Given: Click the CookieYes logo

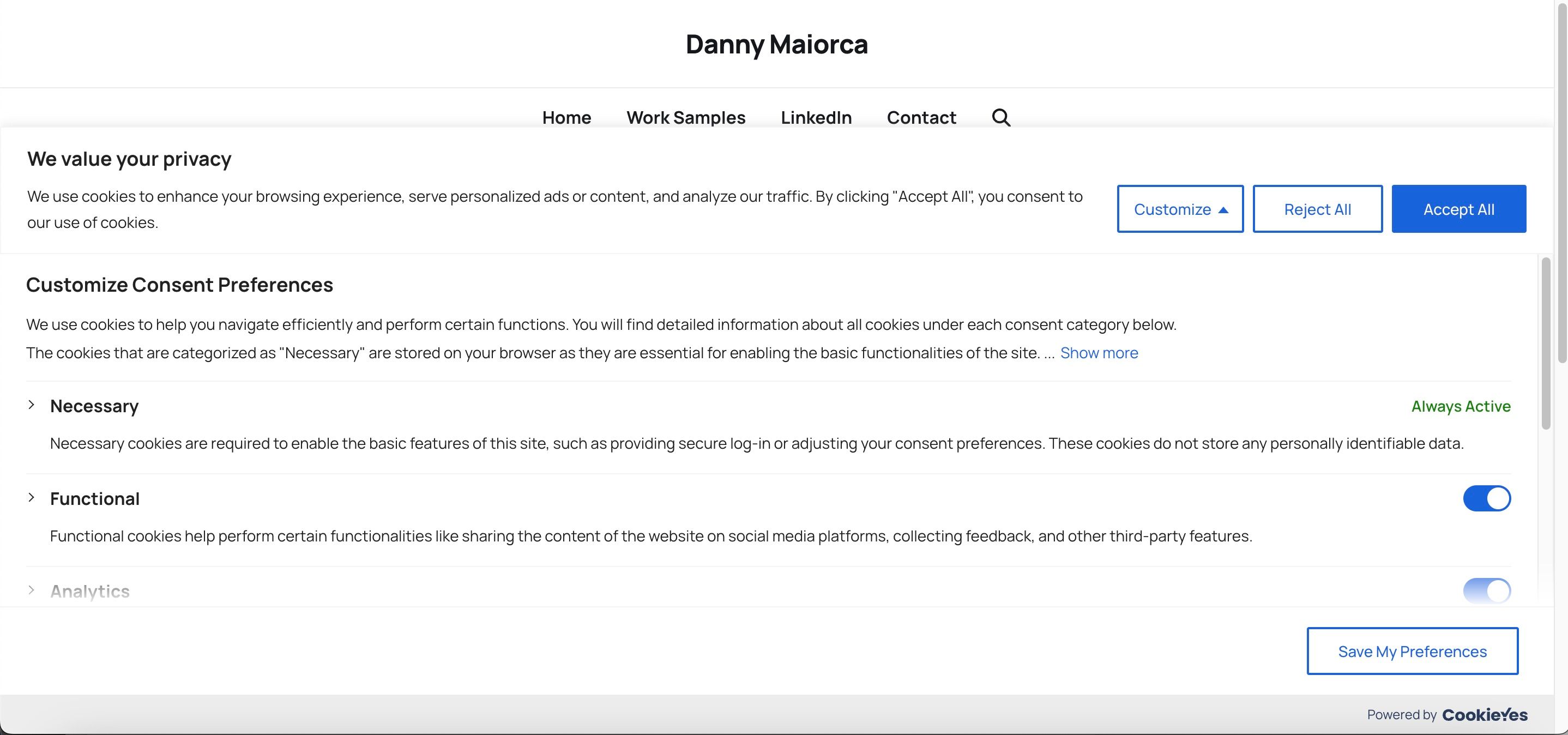Looking at the screenshot, I should (1484, 714).
